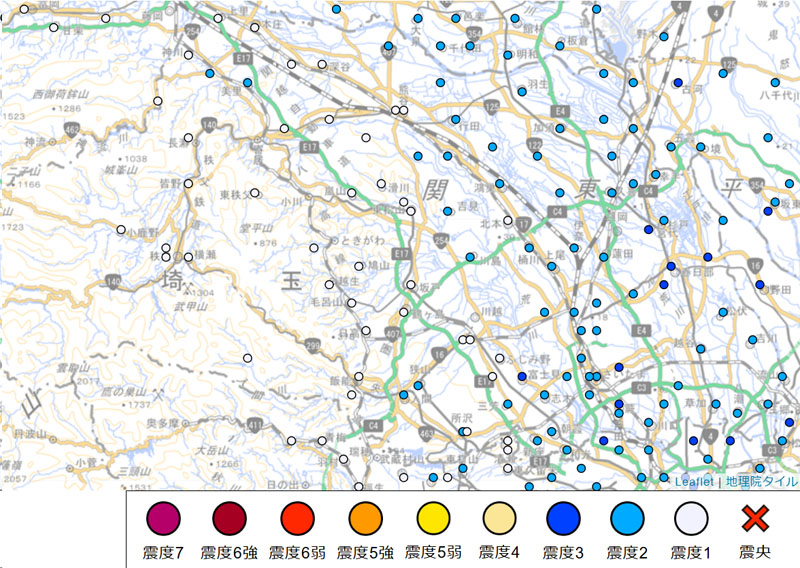Viewport: 800px width, 568px height.
Task: Select the white marker beside 北本
Action: [508, 220]
